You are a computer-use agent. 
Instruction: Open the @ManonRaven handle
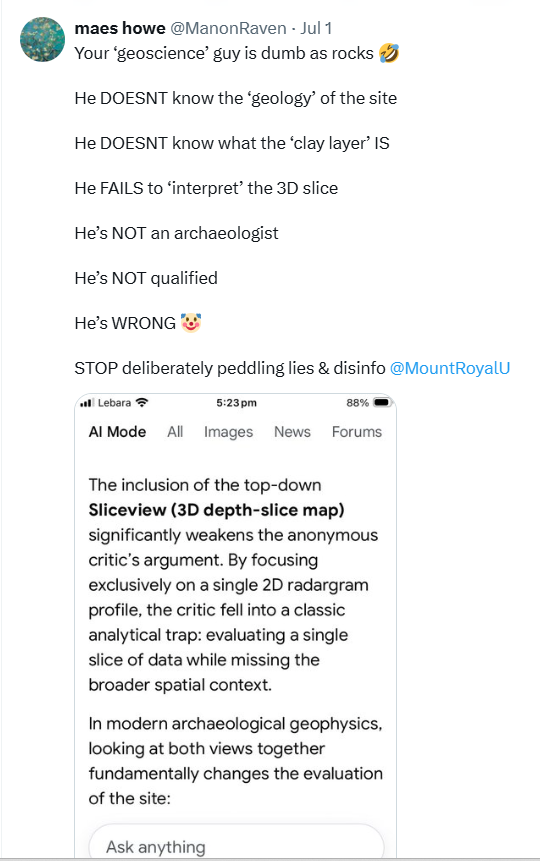click(228, 28)
